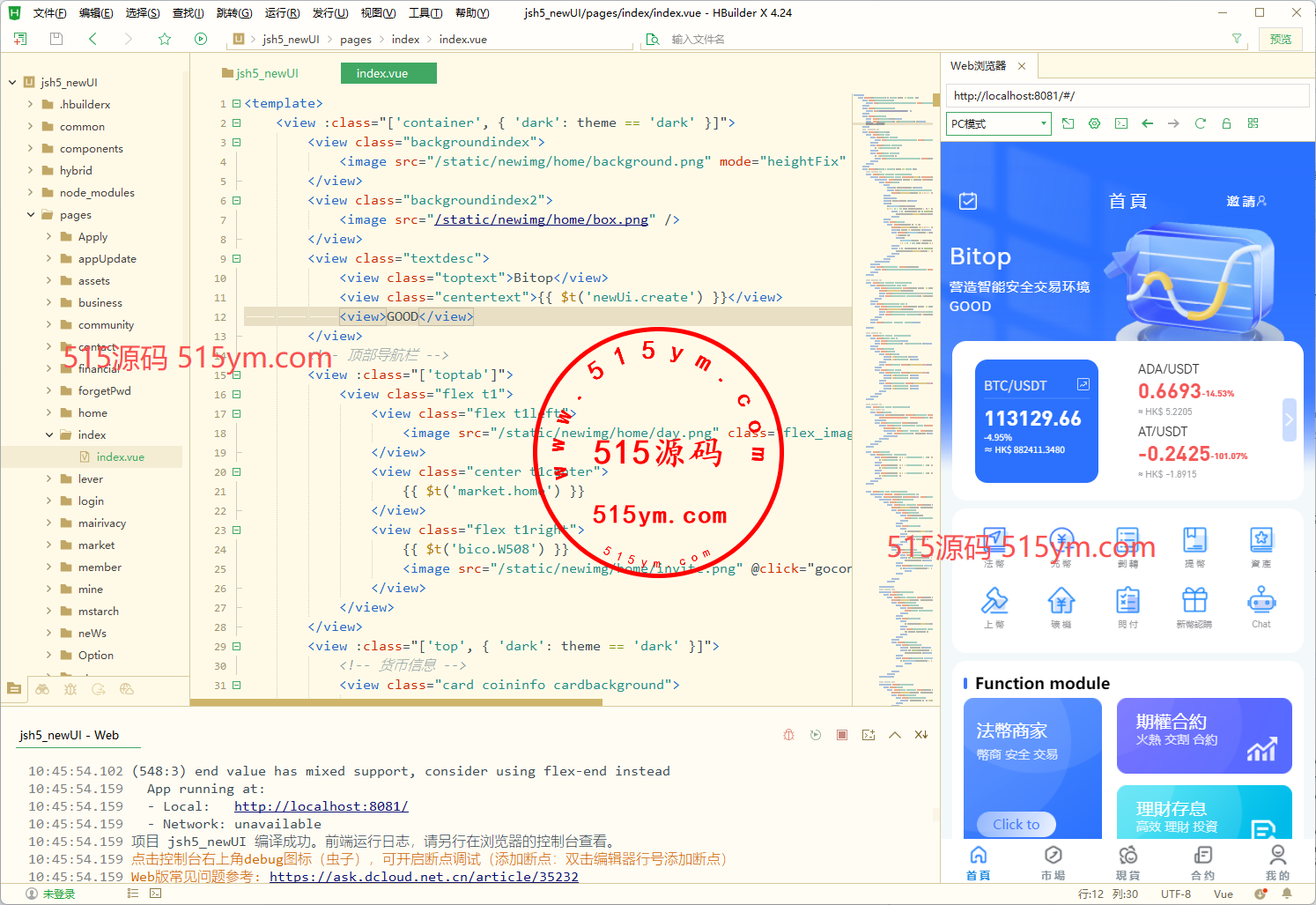Click the 预览 preview button
1316x905 pixels.
click(1280, 39)
